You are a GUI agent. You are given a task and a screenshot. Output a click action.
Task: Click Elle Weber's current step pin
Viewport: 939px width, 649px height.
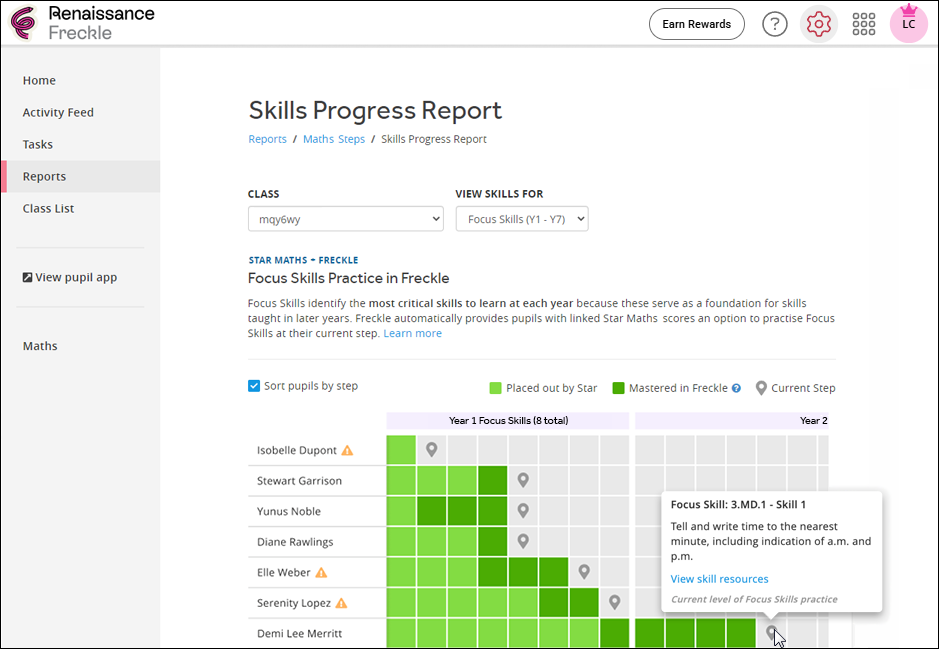[x=584, y=571]
